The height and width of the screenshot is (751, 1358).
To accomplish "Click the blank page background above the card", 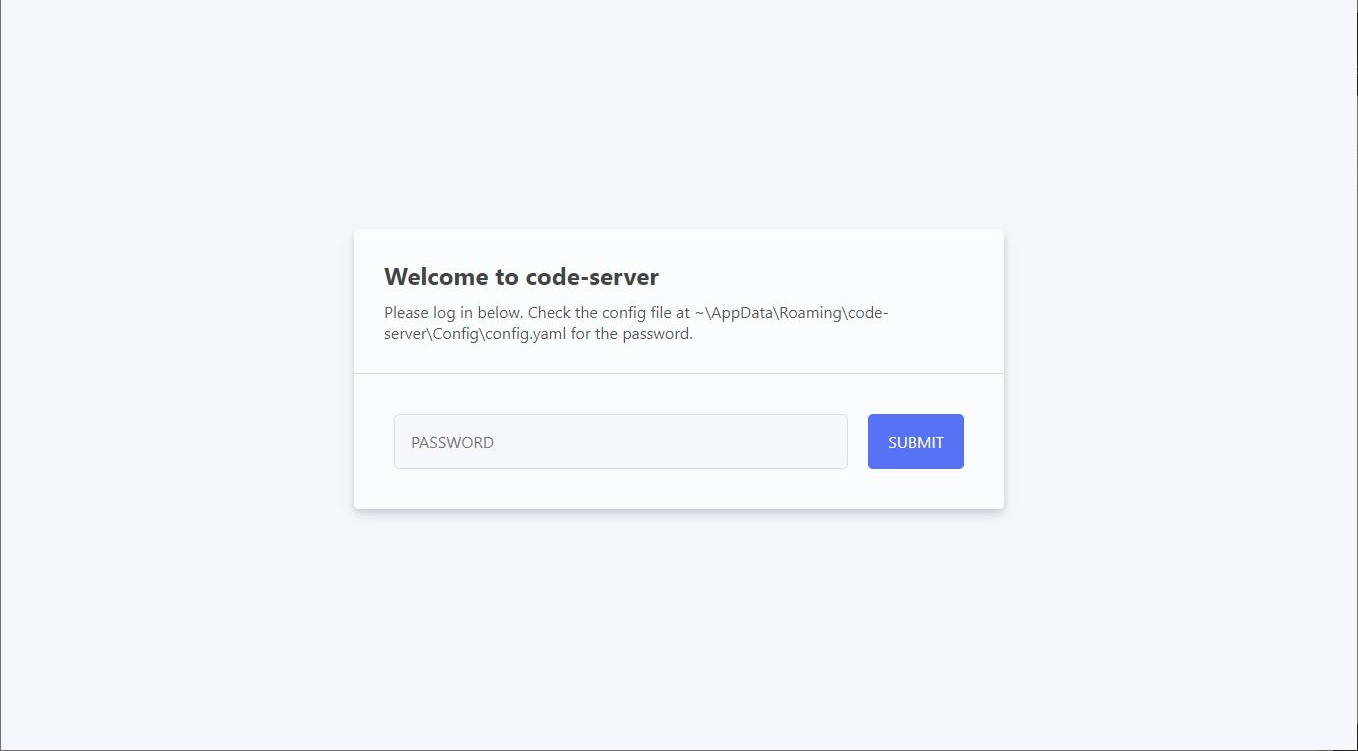I will pos(679,115).
